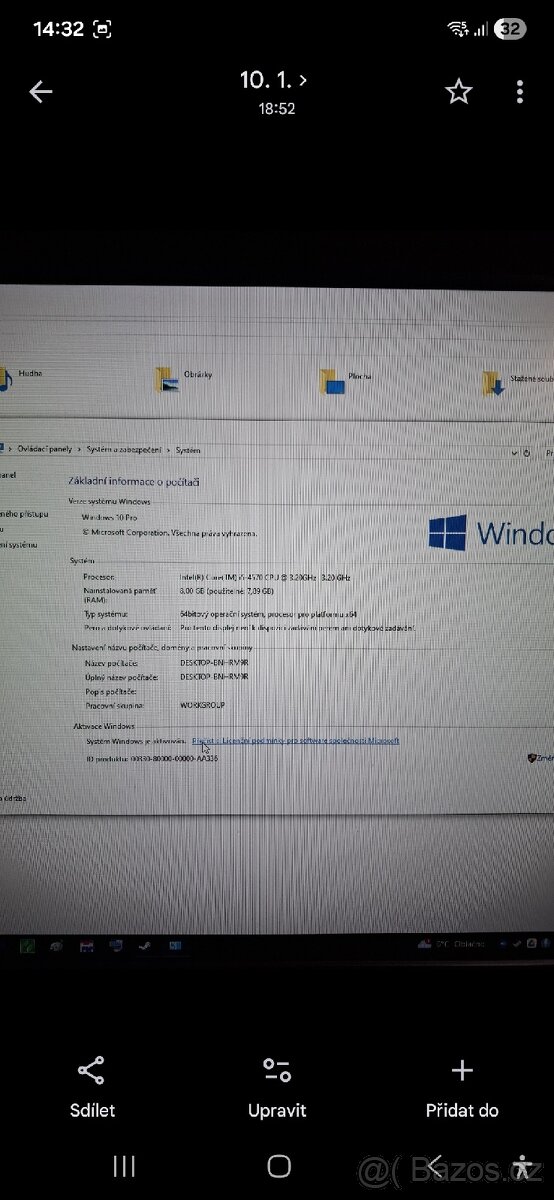This screenshot has height=1200, width=554.
Task: Click the Microsoft Corporation copyright line
Action: click(169, 533)
